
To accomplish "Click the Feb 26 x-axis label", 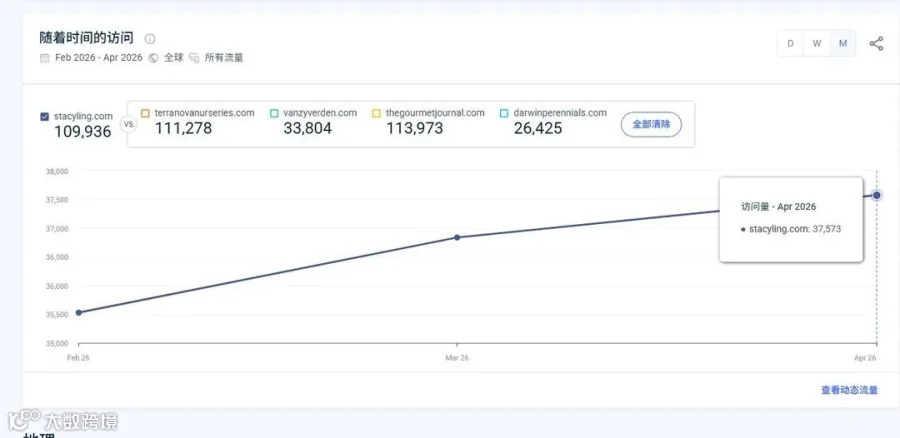I will click(x=79, y=358).
